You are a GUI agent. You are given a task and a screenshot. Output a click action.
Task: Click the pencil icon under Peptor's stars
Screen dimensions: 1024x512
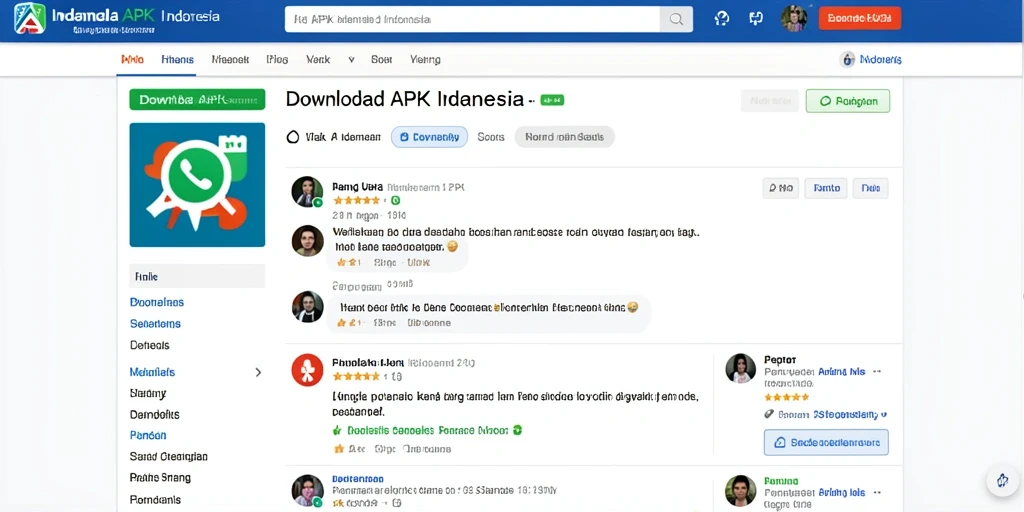(769, 414)
